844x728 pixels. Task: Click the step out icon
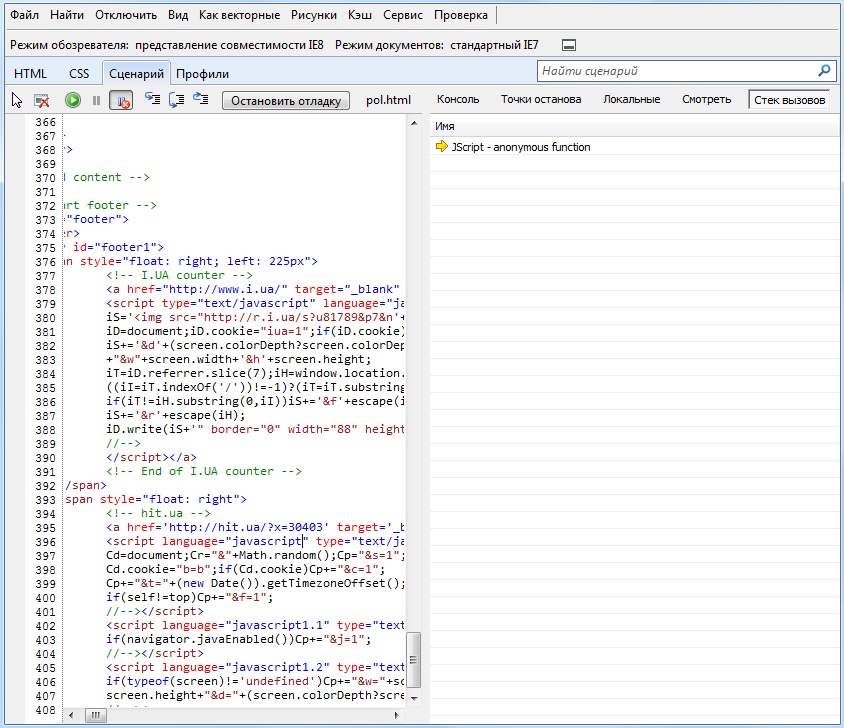(201, 99)
